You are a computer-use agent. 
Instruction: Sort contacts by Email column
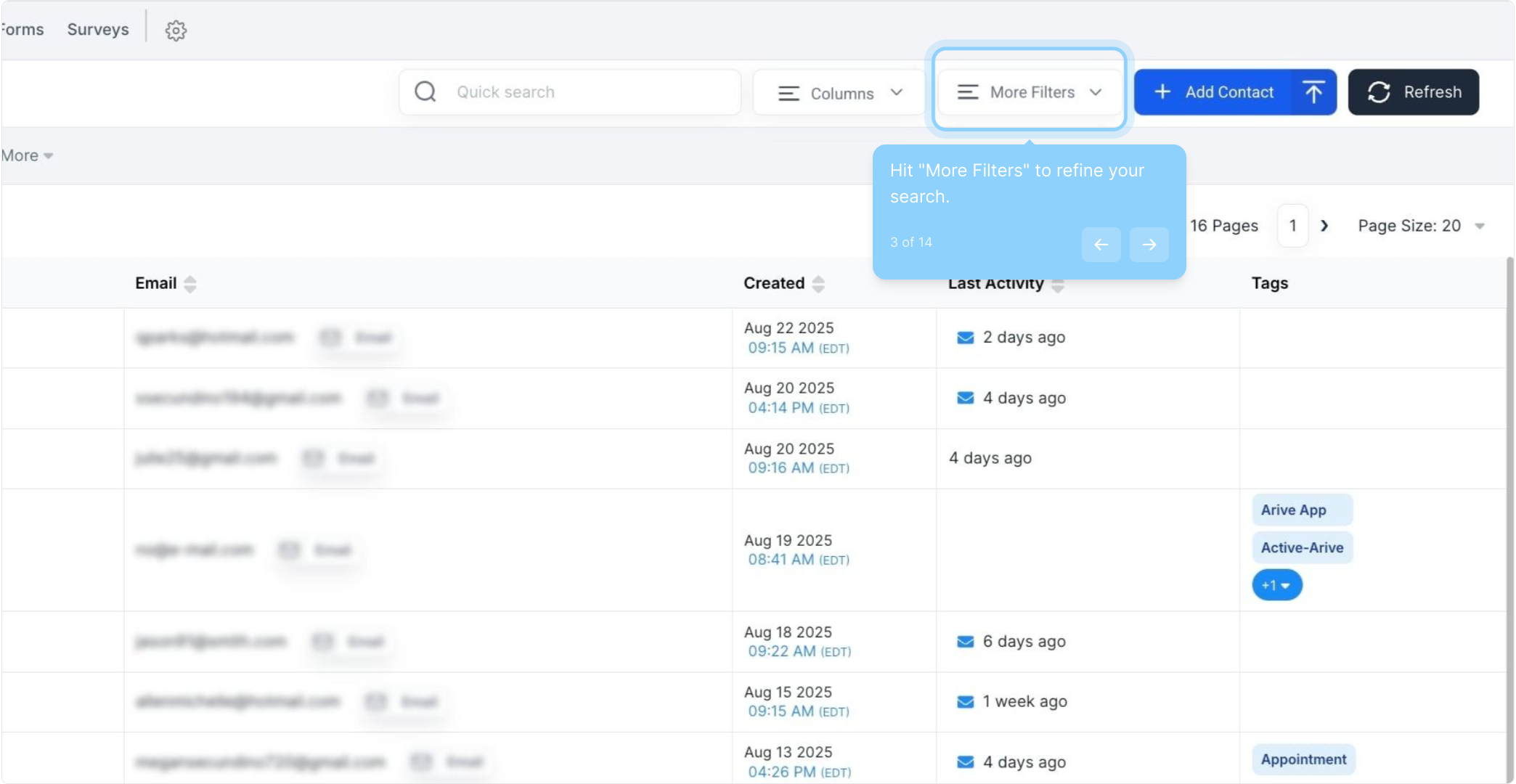coord(189,284)
